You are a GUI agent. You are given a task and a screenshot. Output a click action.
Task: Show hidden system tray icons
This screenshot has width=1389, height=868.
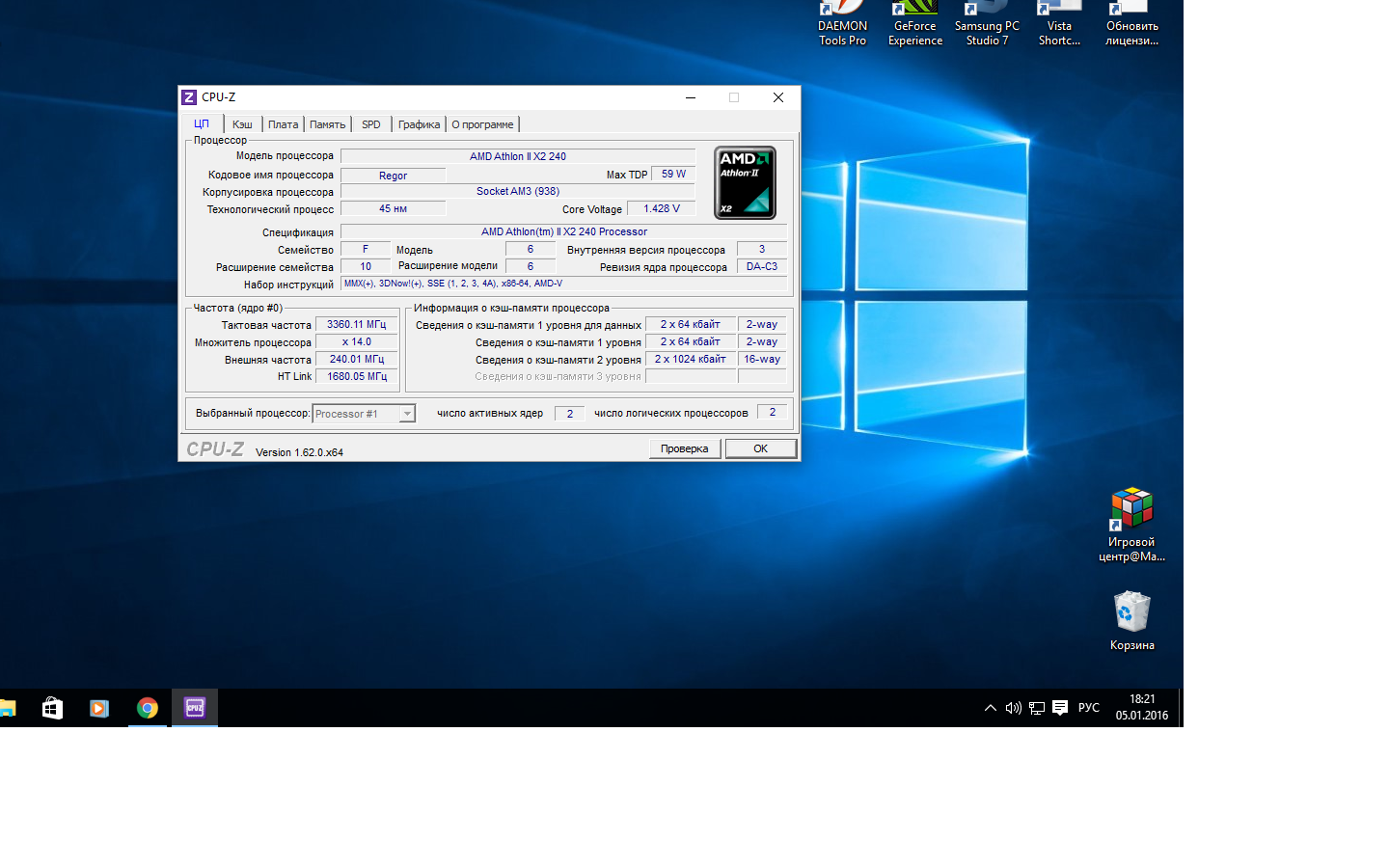[990, 708]
